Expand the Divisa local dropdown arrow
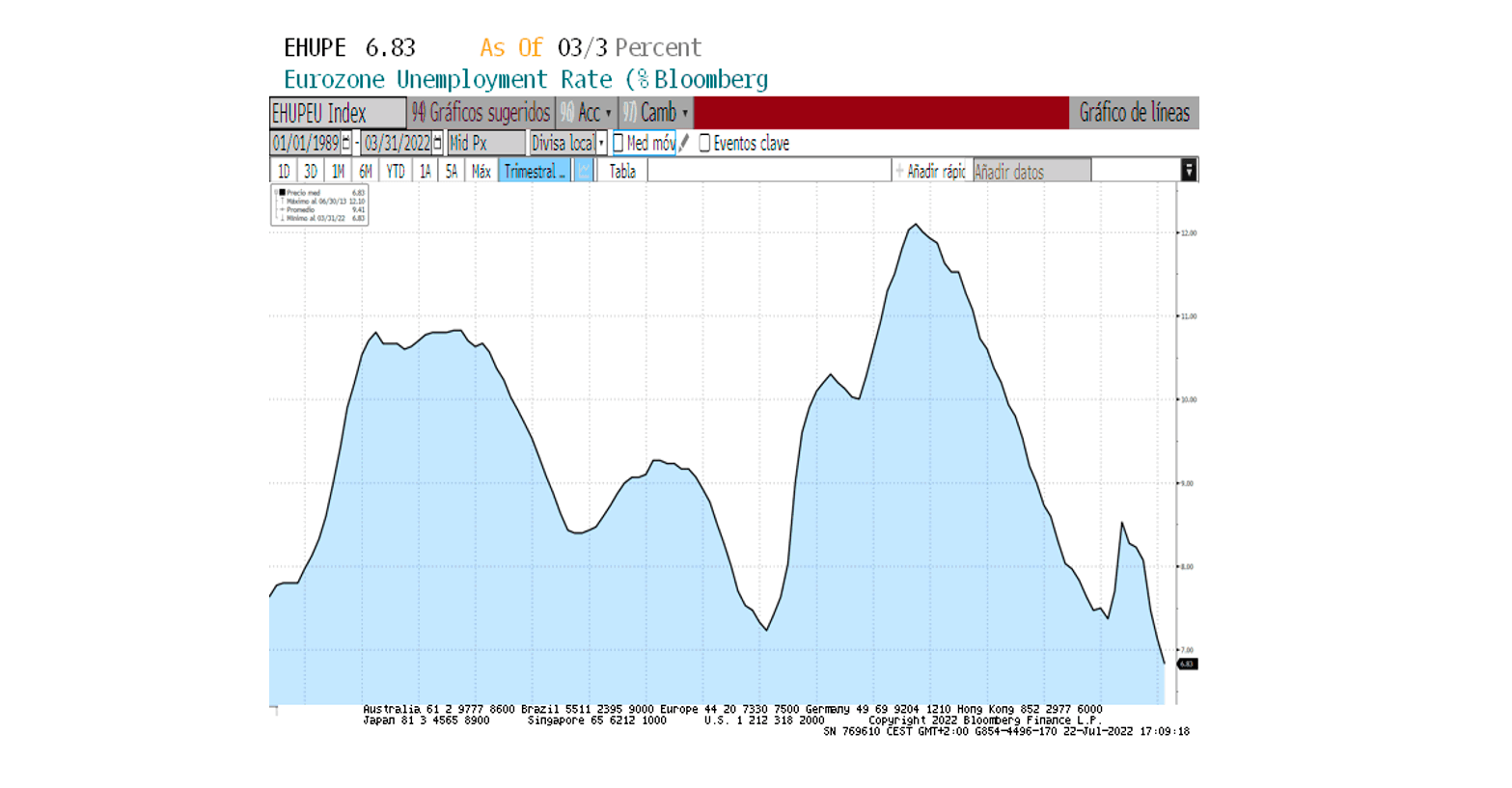The width and height of the screenshot is (1512, 788). click(601, 143)
